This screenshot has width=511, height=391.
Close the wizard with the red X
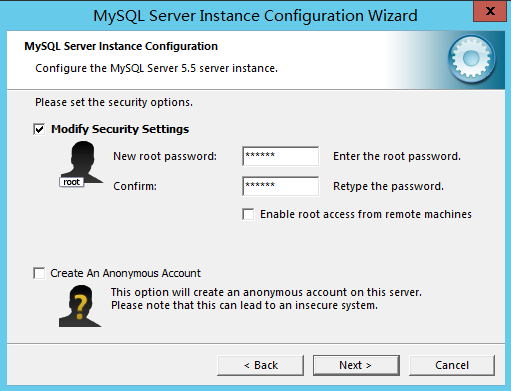tap(490, 11)
